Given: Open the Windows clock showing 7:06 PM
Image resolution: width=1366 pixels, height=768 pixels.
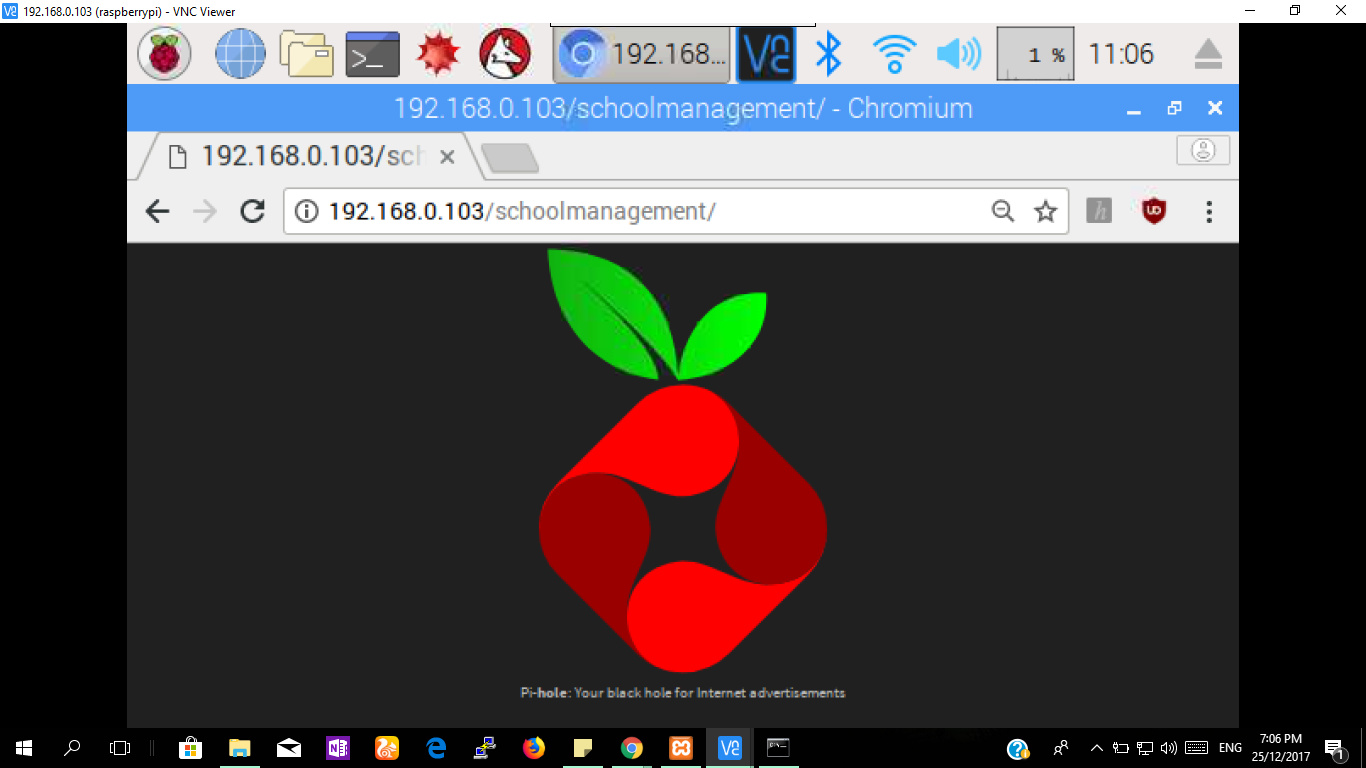Looking at the screenshot, I should [x=1281, y=747].
